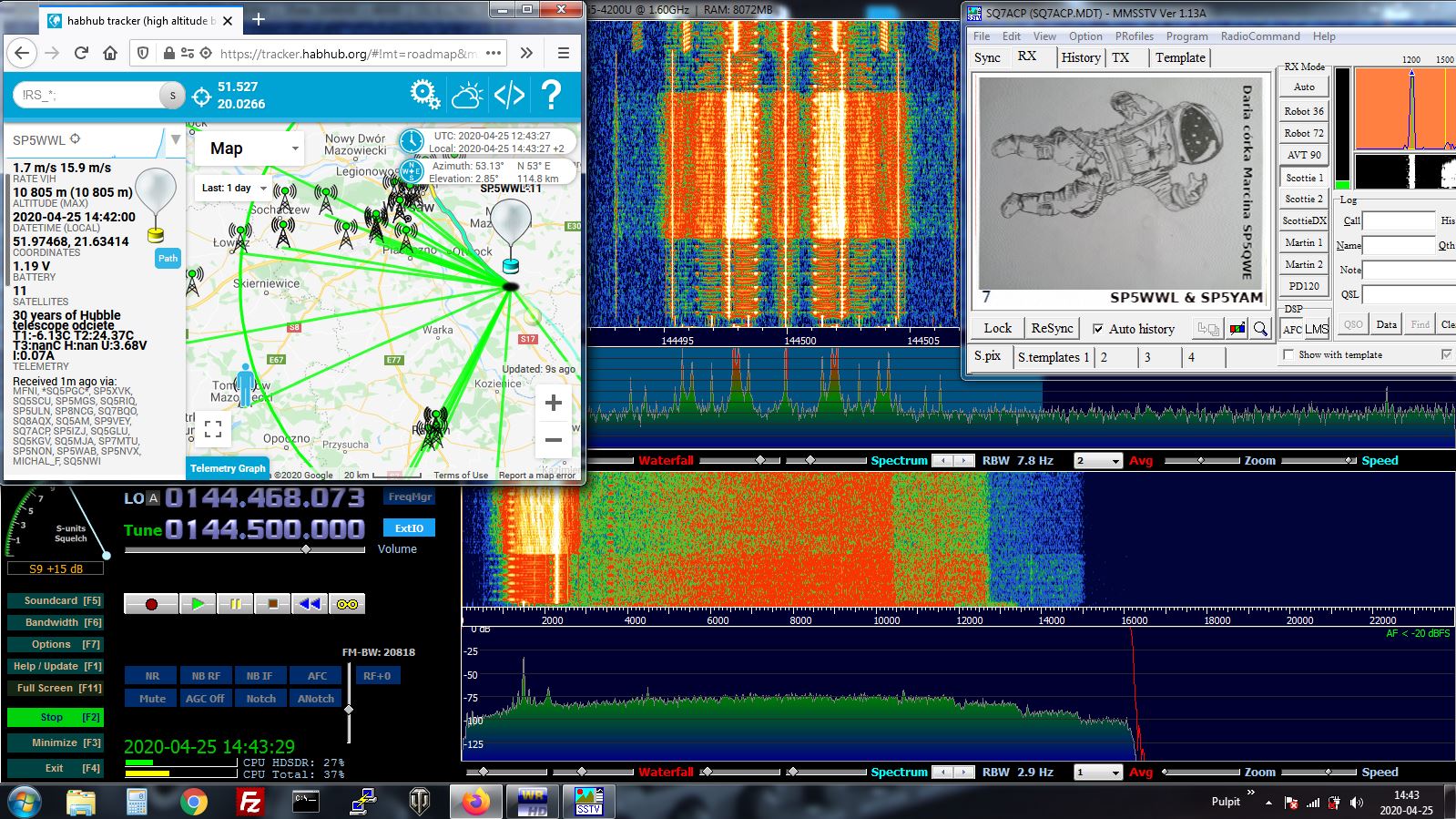Check the 'Show with template' box

tap(1288, 354)
